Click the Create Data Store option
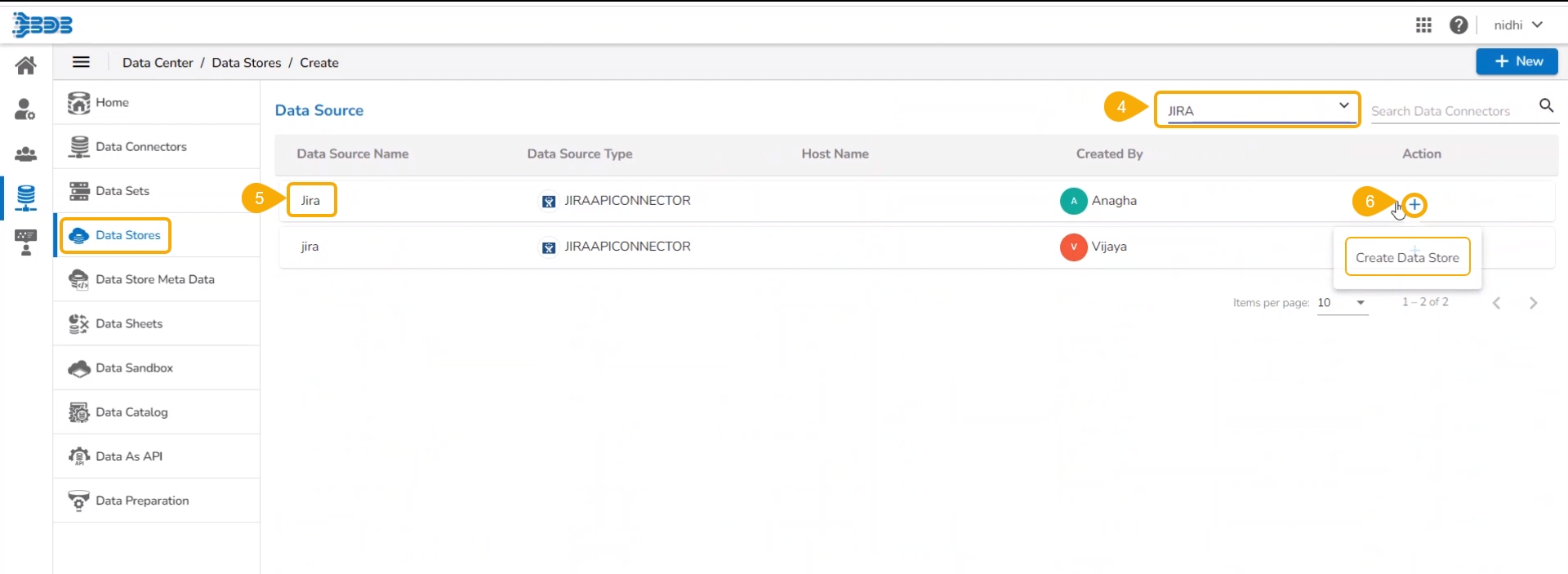 (1407, 257)
